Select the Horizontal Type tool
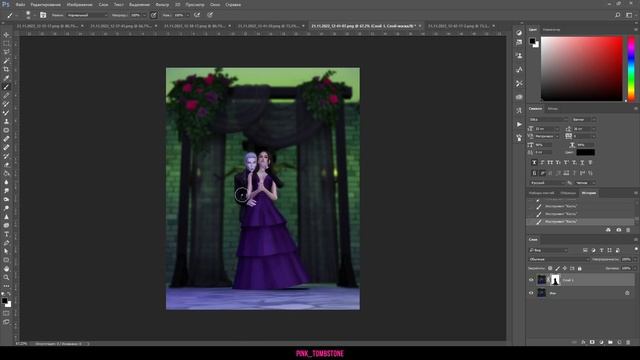 (x=6, y=234)
